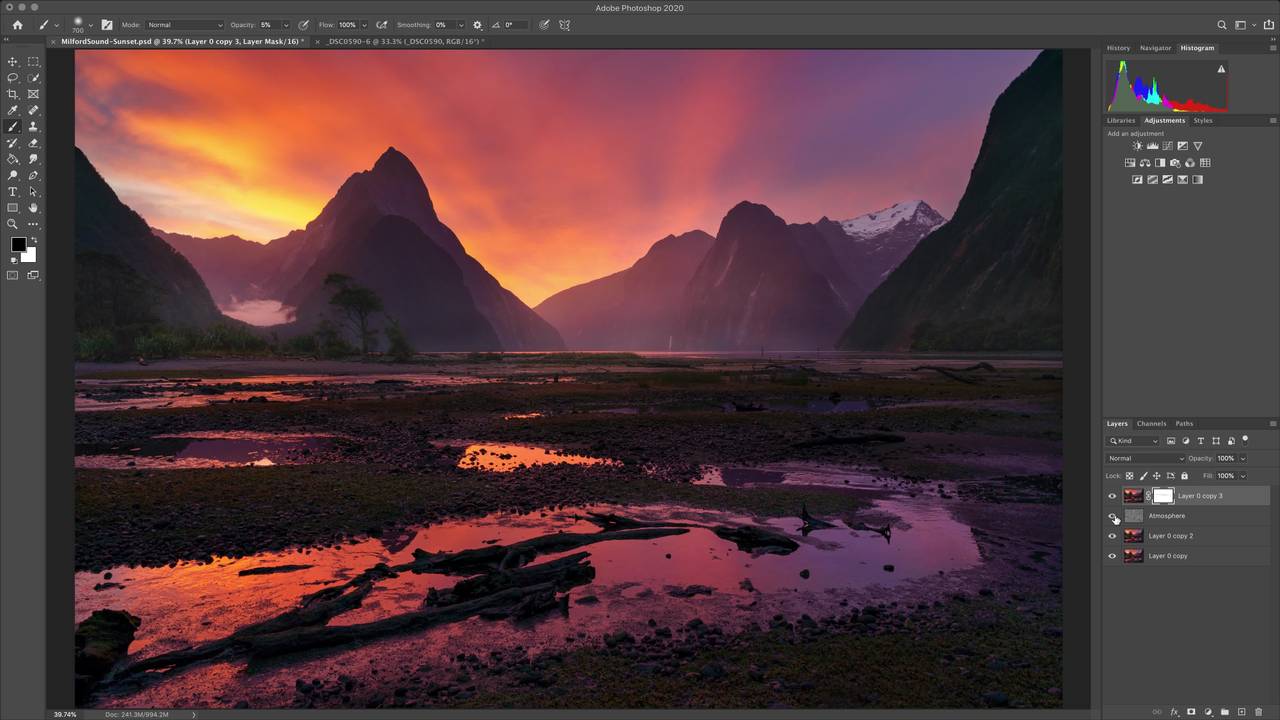The image size is (1280, 720).
Task: Click the foreground color black swatch
Action: click(18, 245)
